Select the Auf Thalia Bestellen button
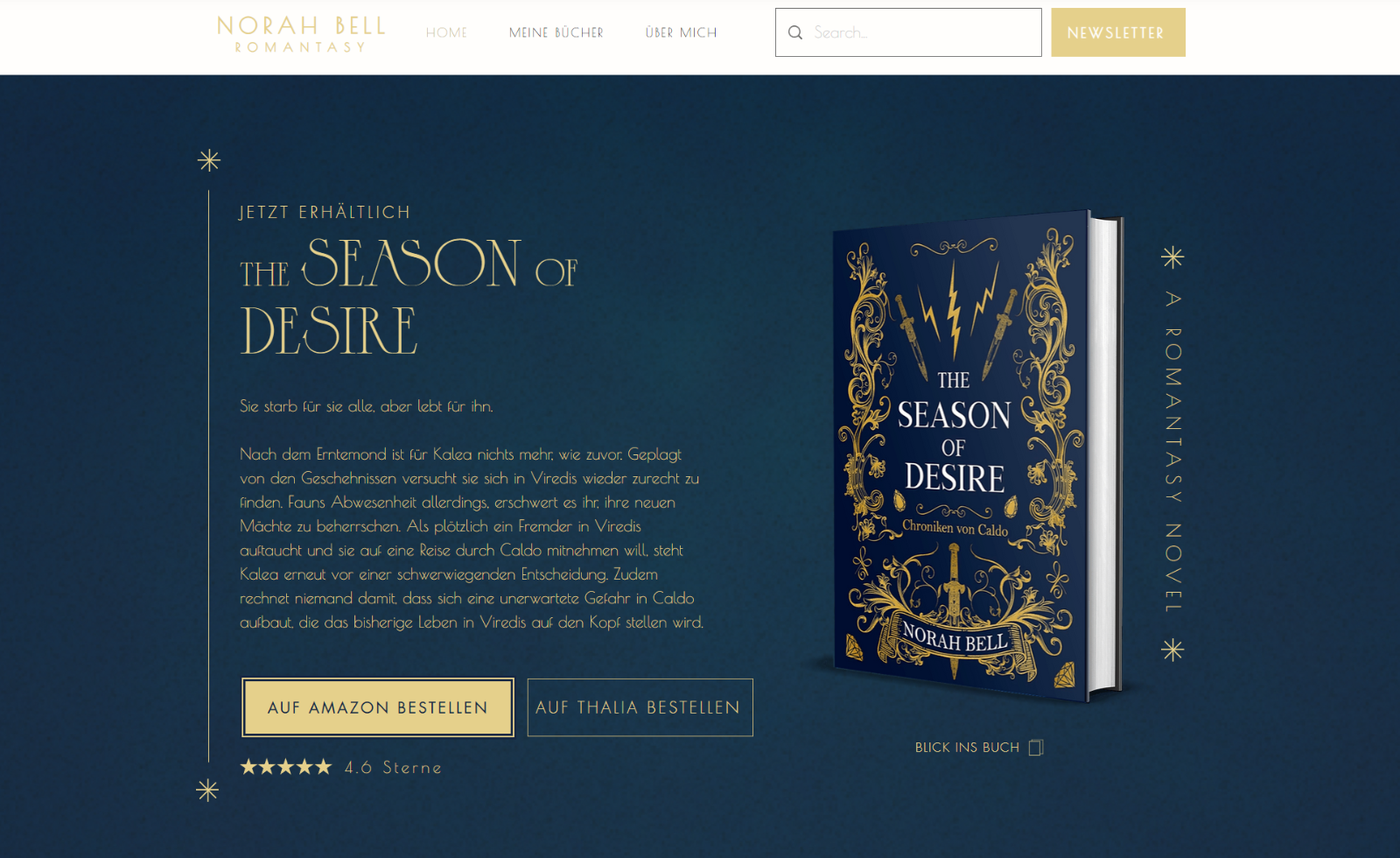The image size is (1400, 858). click(640, 707)
